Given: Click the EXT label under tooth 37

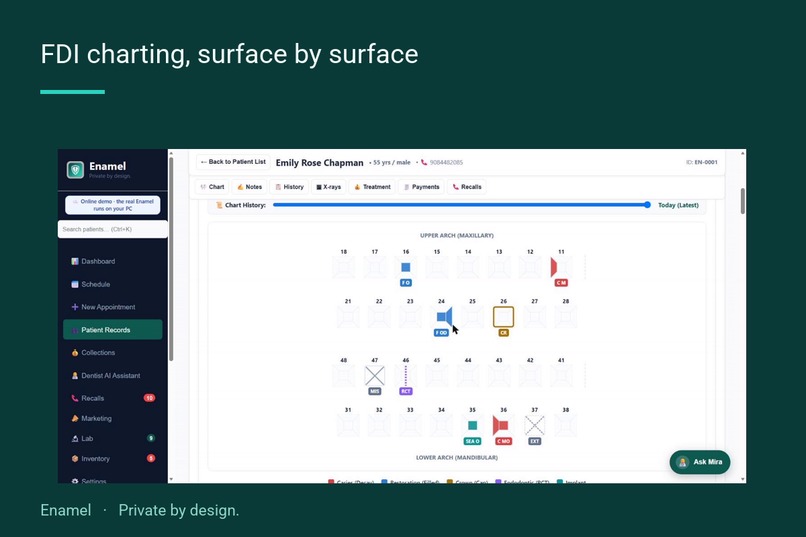Looking at the screenshot, I should (x=535, y=441).
